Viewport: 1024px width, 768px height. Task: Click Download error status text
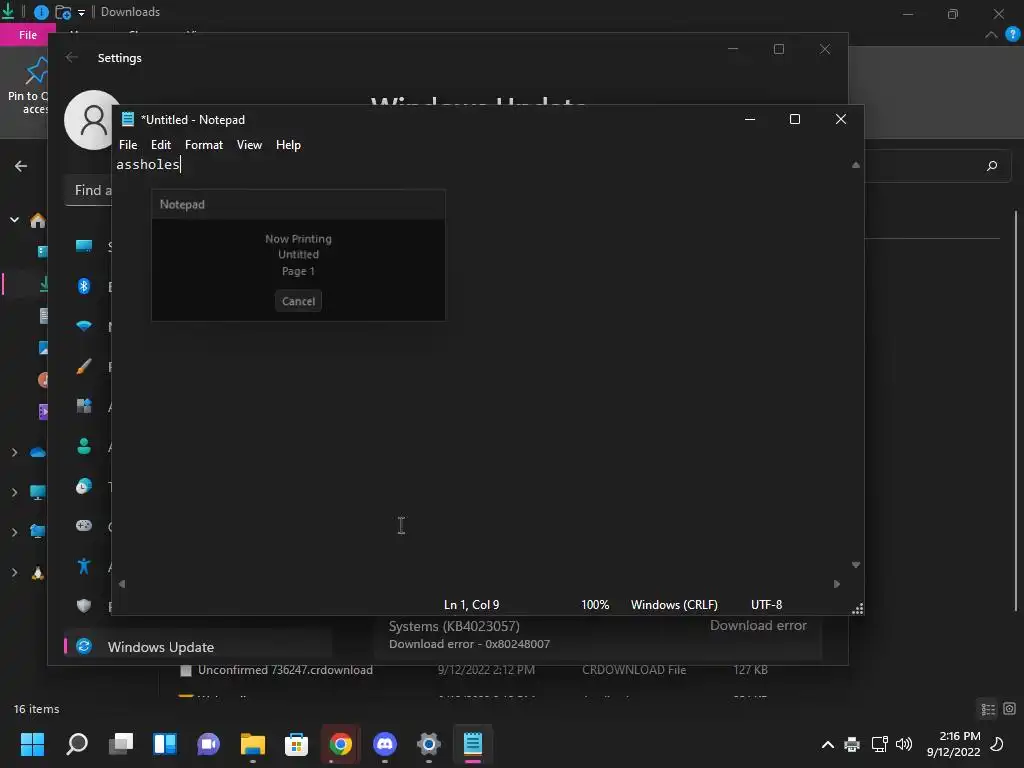pos(758,626)
